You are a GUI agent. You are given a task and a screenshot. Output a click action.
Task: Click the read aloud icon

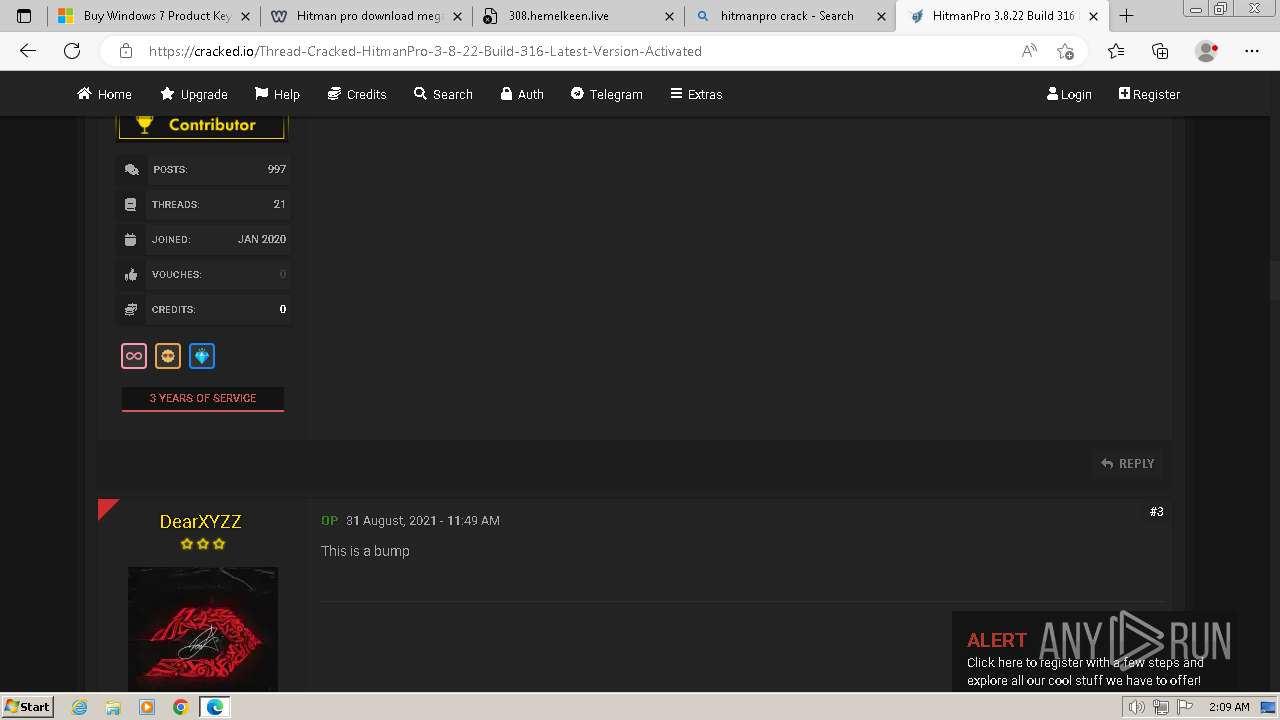(1029, 51)
